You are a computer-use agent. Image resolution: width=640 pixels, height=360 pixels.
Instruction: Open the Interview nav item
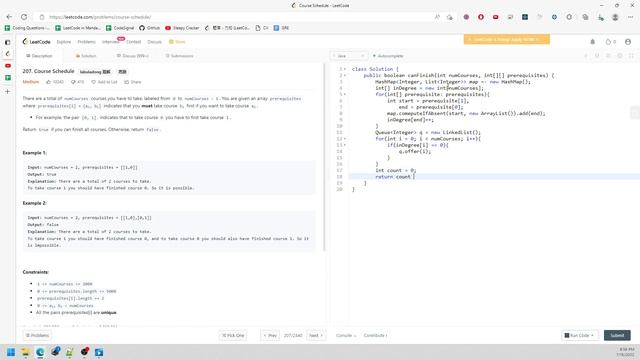pos(111,42)
